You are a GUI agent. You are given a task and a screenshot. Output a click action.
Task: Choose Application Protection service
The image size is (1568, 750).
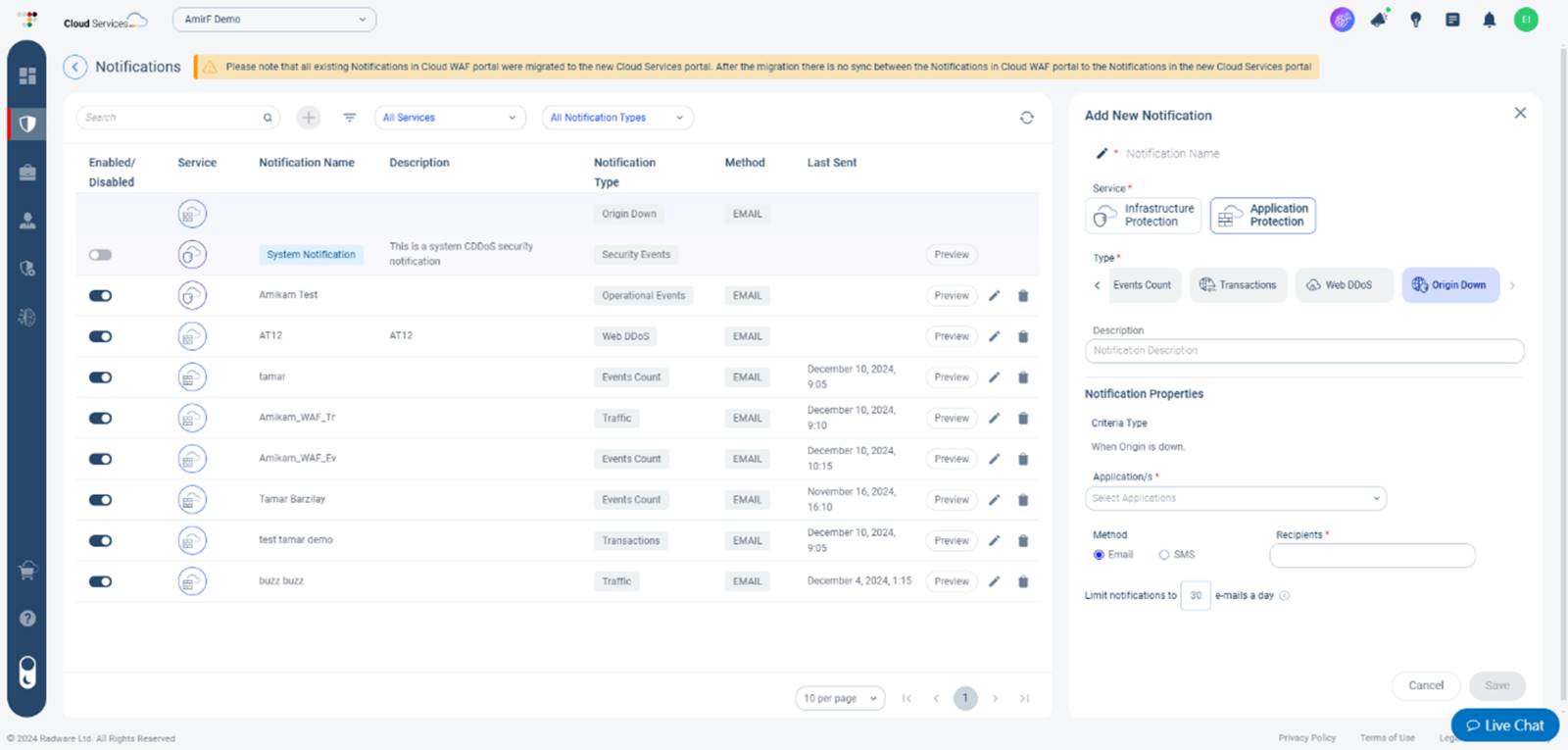(x=1263, y=216)
